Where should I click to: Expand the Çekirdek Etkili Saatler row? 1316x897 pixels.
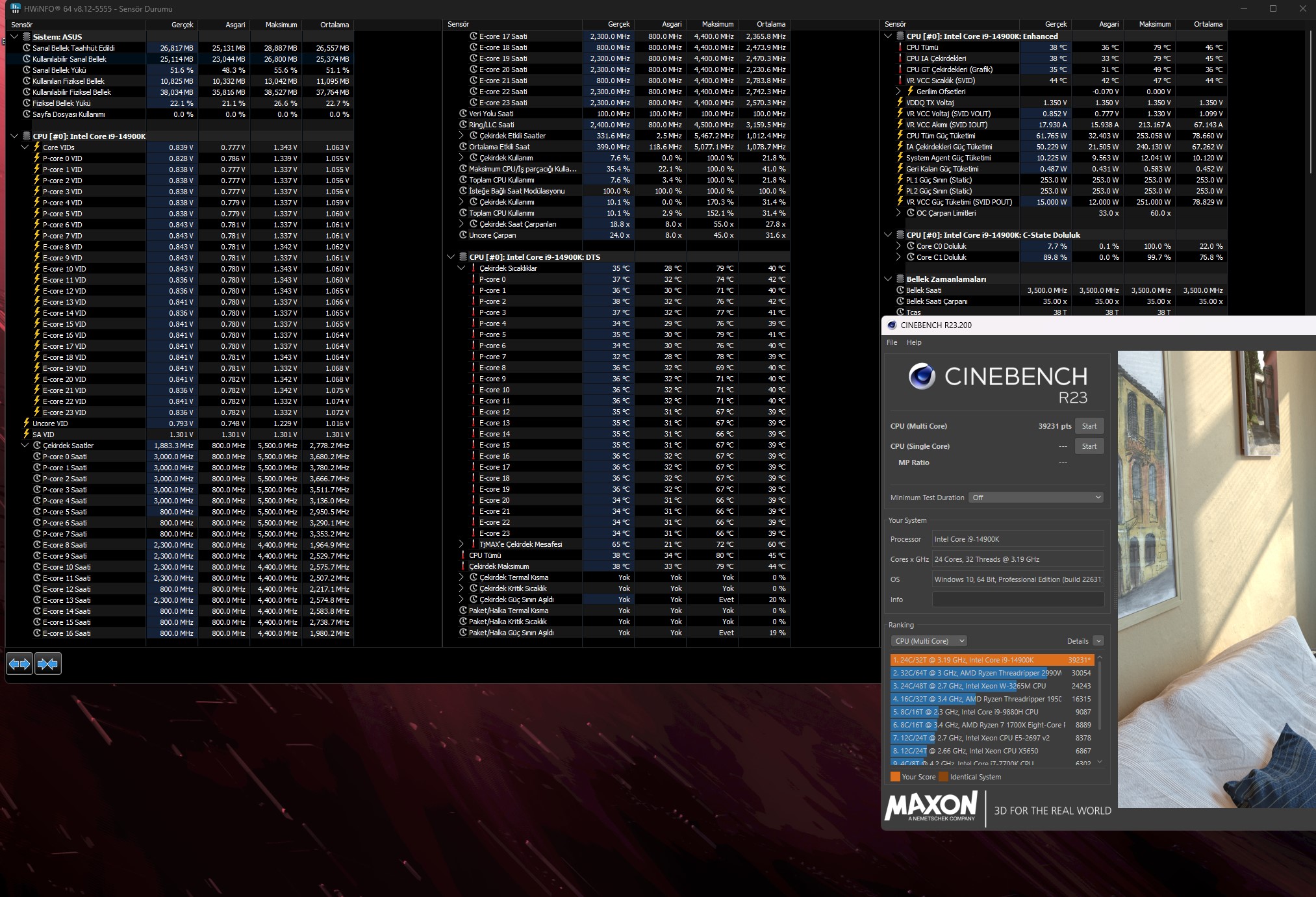(461, 136)
